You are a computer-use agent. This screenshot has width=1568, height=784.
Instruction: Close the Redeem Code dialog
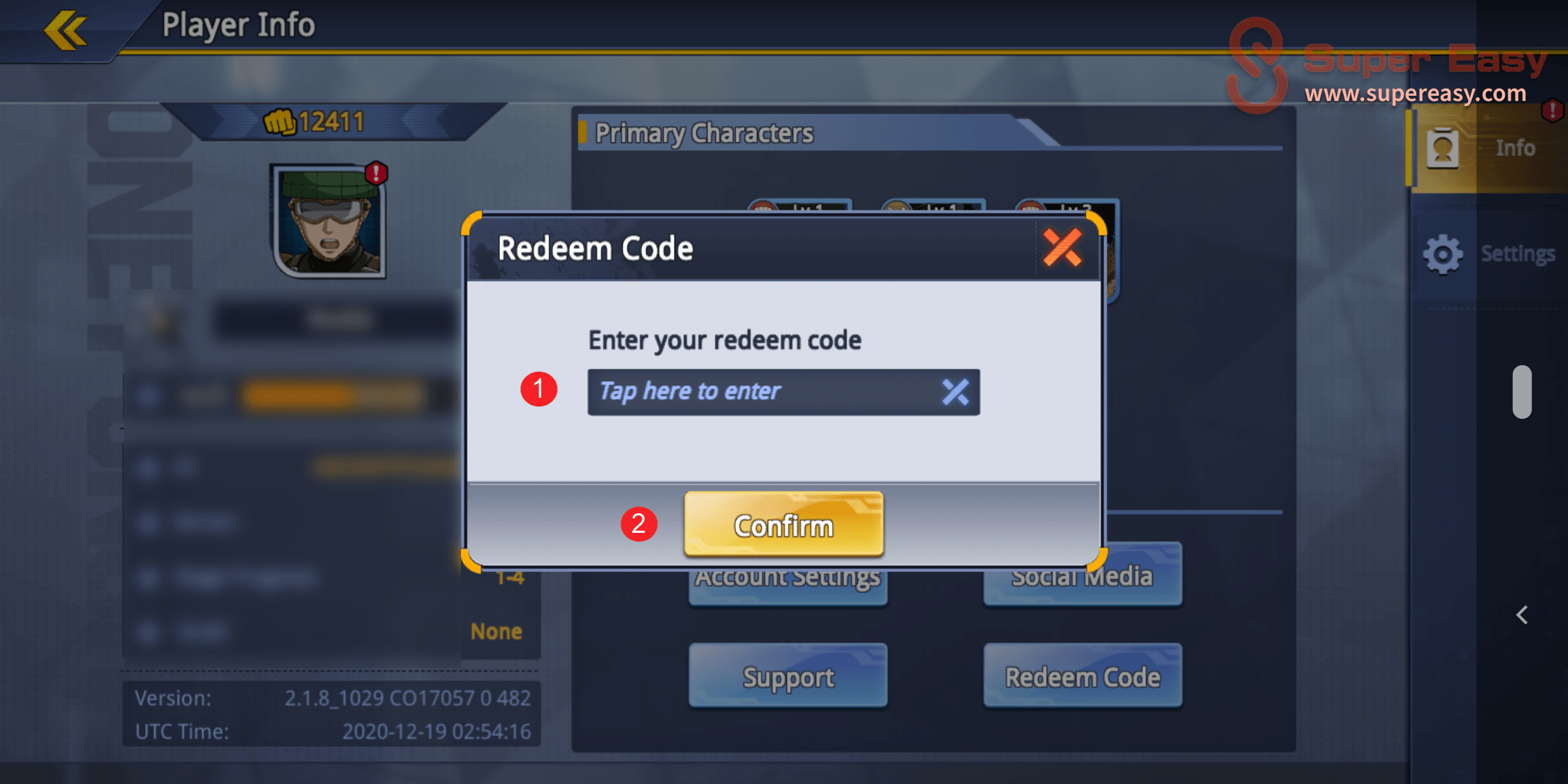[1062, 248]
